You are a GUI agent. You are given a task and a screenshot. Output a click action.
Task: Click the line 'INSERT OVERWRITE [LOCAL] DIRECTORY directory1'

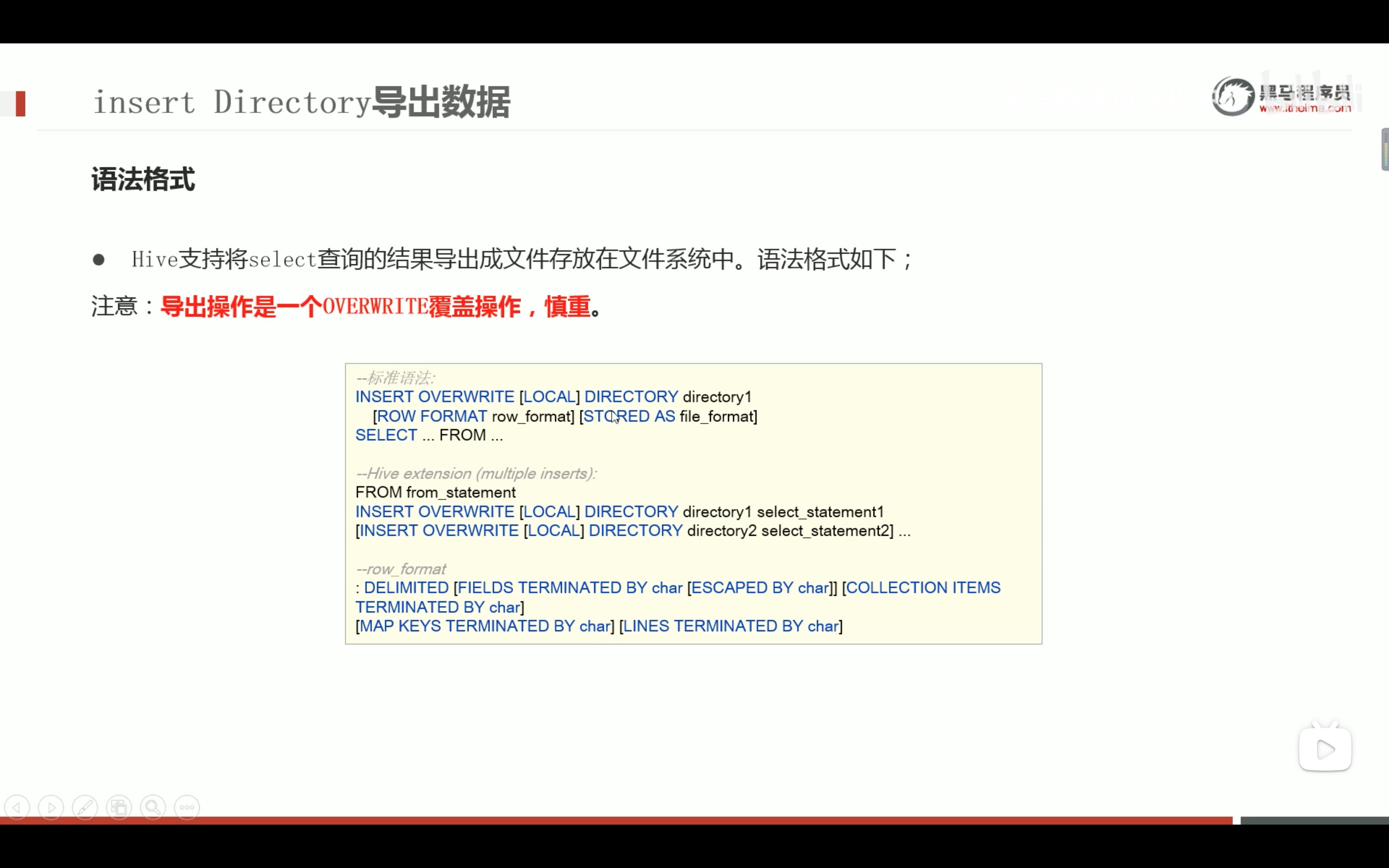553,397
